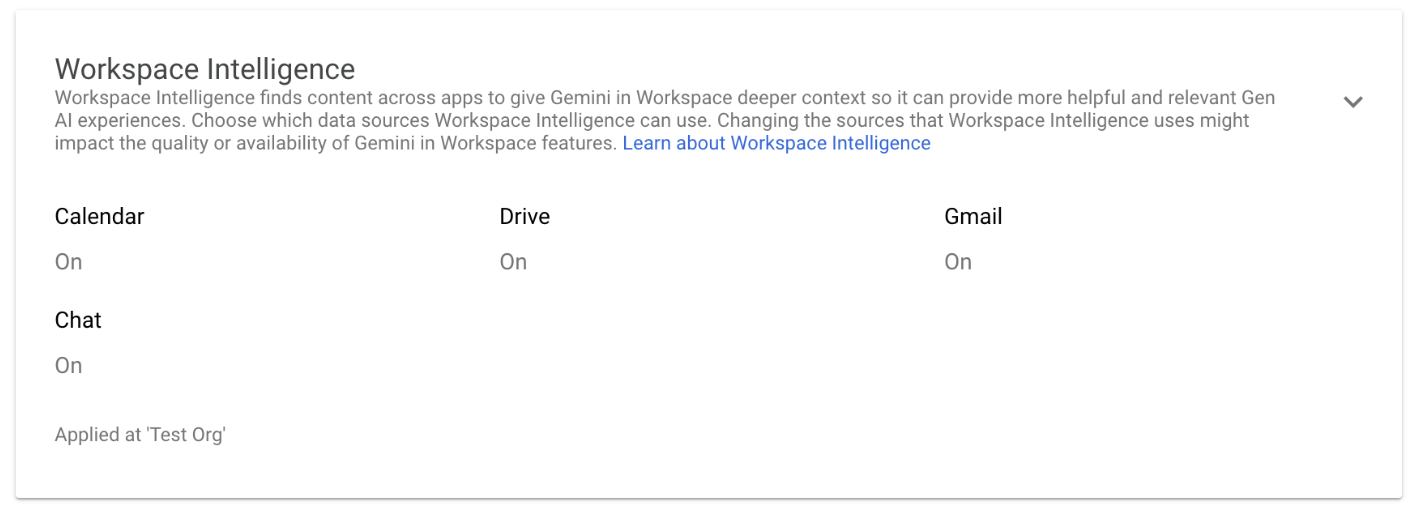This screenshot has width=1416, height=510.
Task: Click the On status under Drive
Action: click(x=514, y=262)
